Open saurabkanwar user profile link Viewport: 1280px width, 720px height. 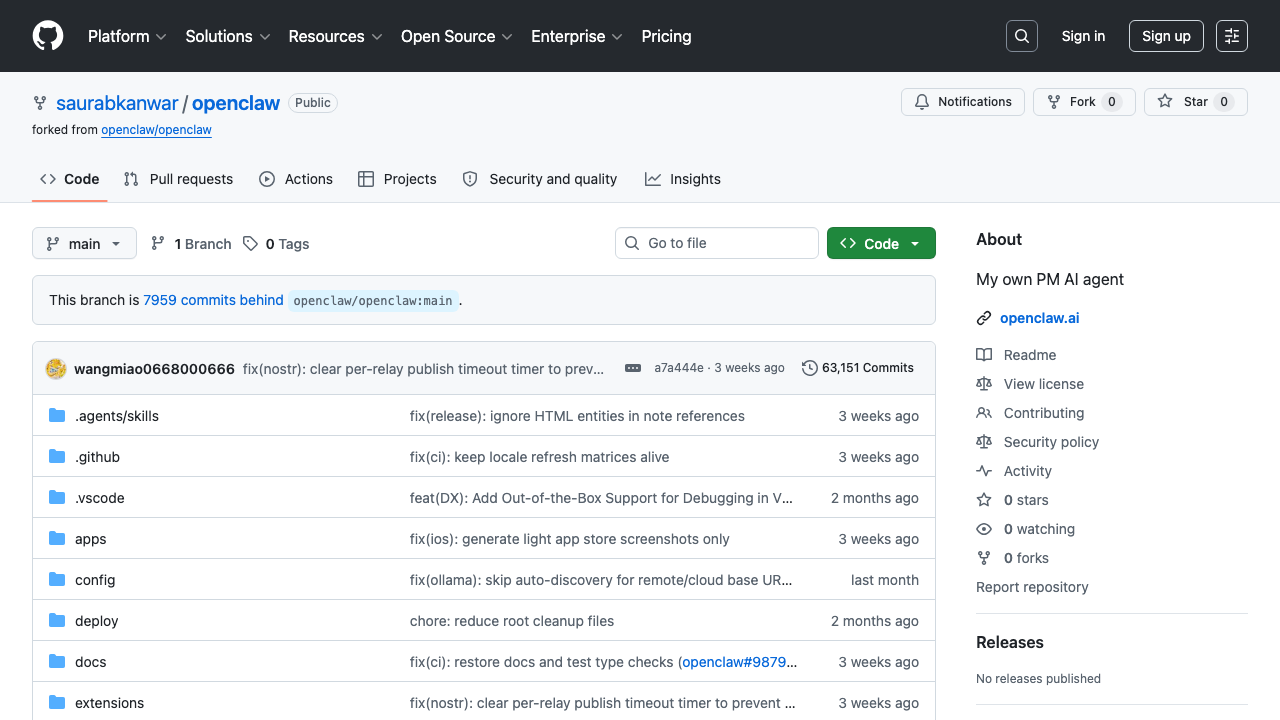tap(117, 103)
